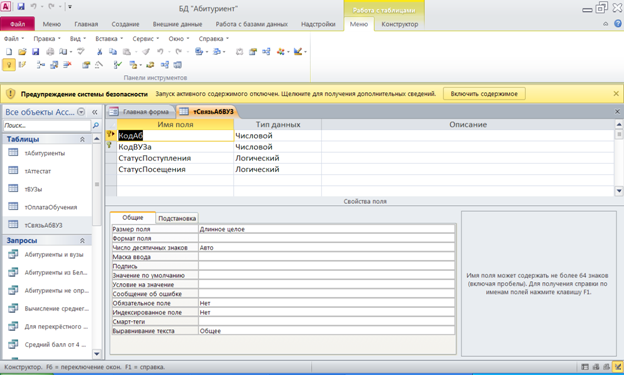
Task: Open the Надстройки ribbon tab
Action: pos(318,24)
